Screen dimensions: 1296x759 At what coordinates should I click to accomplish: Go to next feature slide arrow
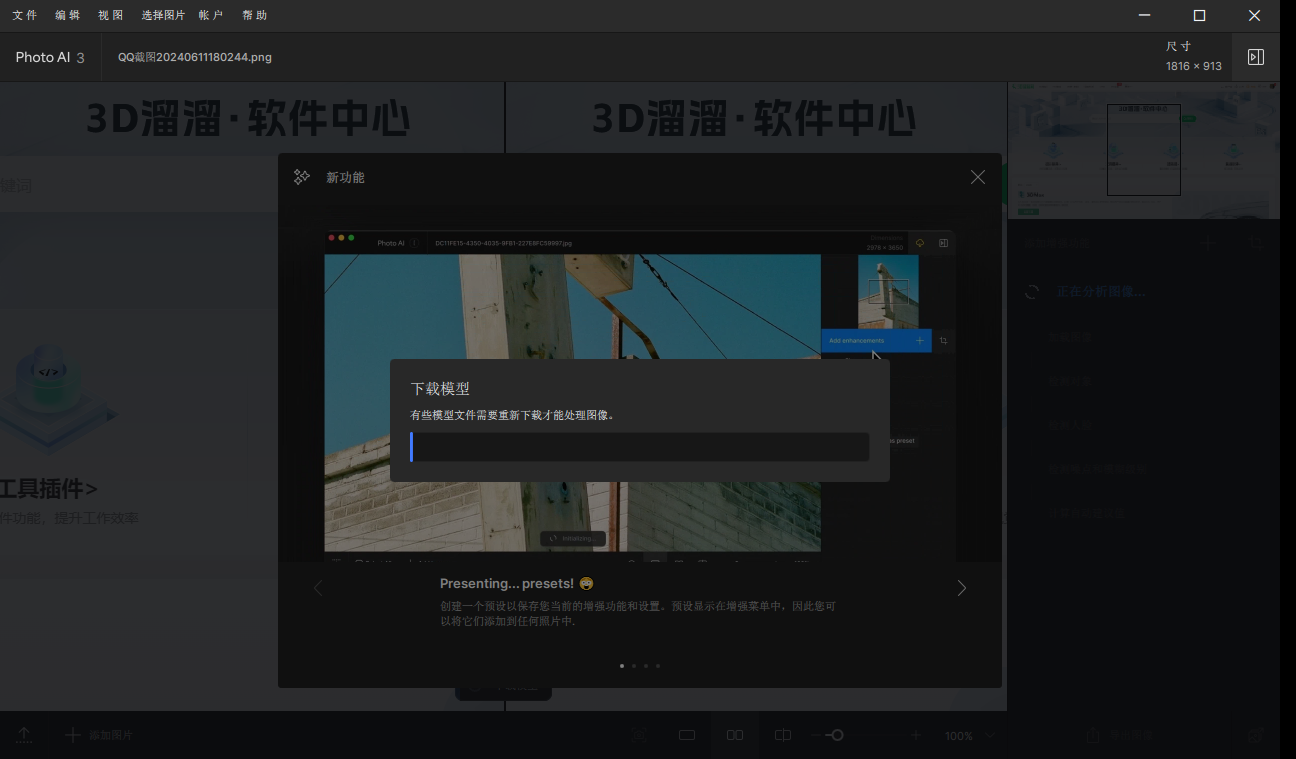pos(962,588)
